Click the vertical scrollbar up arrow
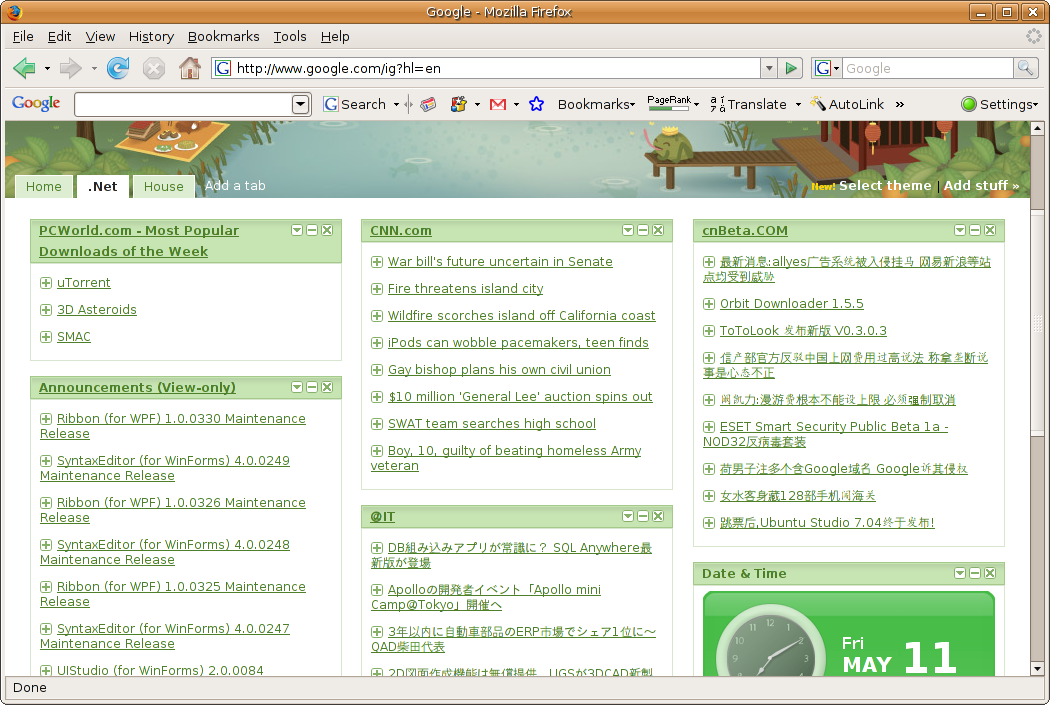Viewport: 1050px width, 705px height. tap(1037, 128)
